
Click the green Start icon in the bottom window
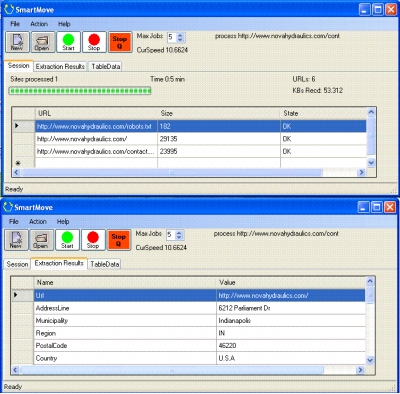click(67, 240)
